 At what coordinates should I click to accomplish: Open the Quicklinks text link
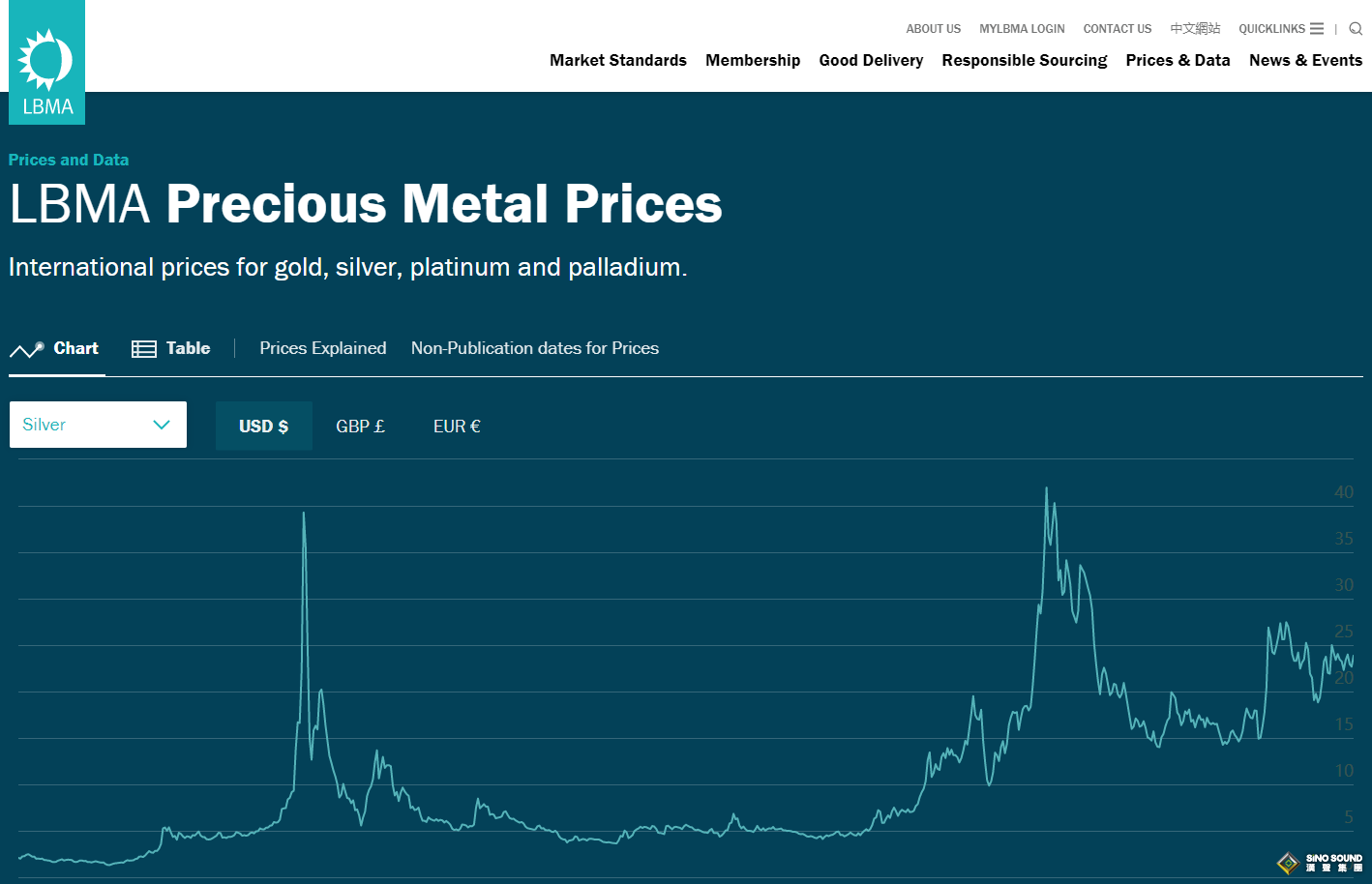pos(1271,29)
